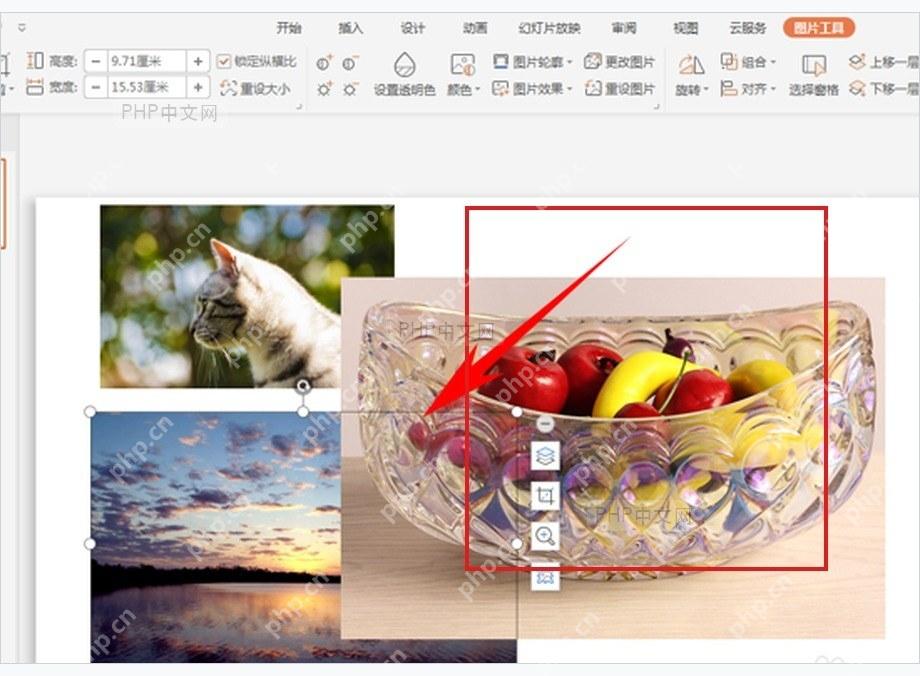Open the 组合 dropdown
Image resolution: width=920 pixels, height=676 pixels.
[x=748, y=61]
